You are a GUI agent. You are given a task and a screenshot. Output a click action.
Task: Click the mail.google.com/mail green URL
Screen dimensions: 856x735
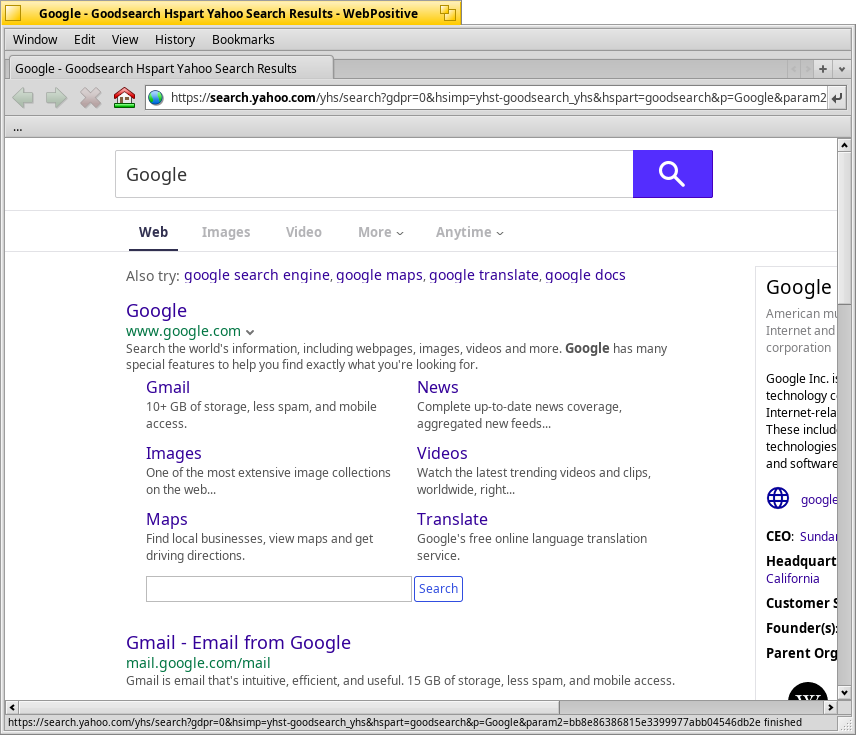point(198,663)
